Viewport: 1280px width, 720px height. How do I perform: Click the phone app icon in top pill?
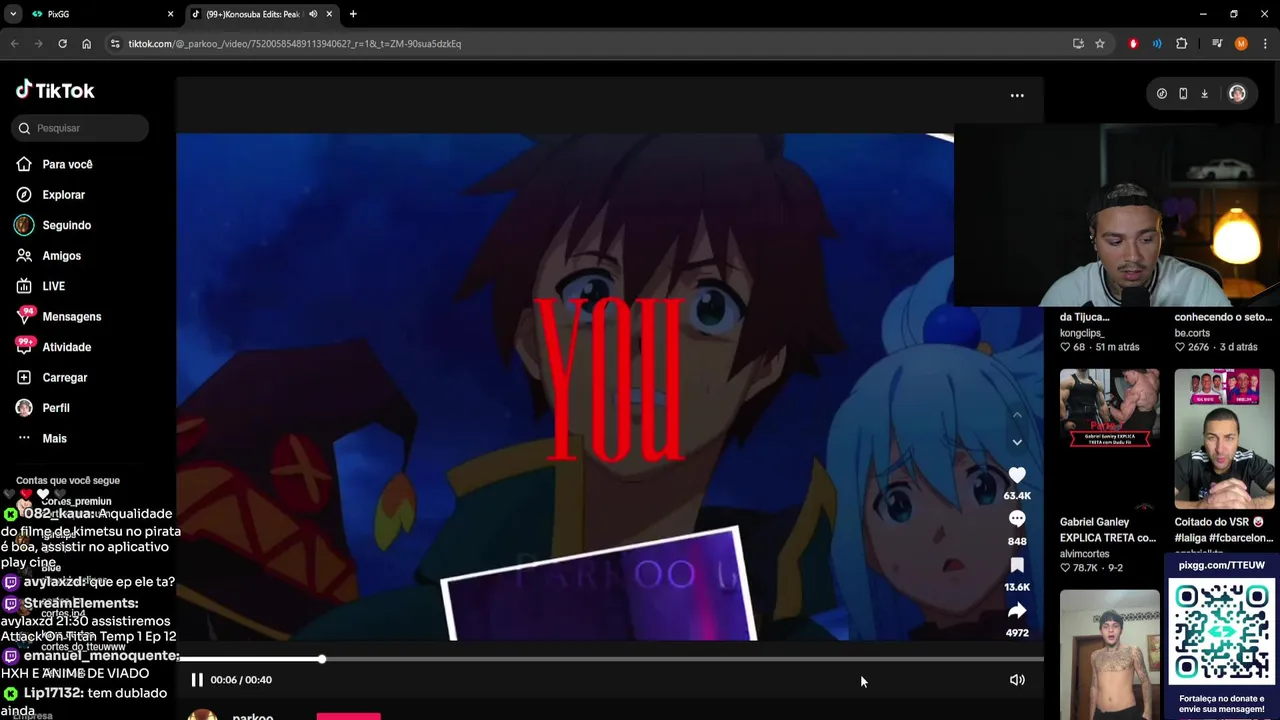click(x=1183, y=94)
